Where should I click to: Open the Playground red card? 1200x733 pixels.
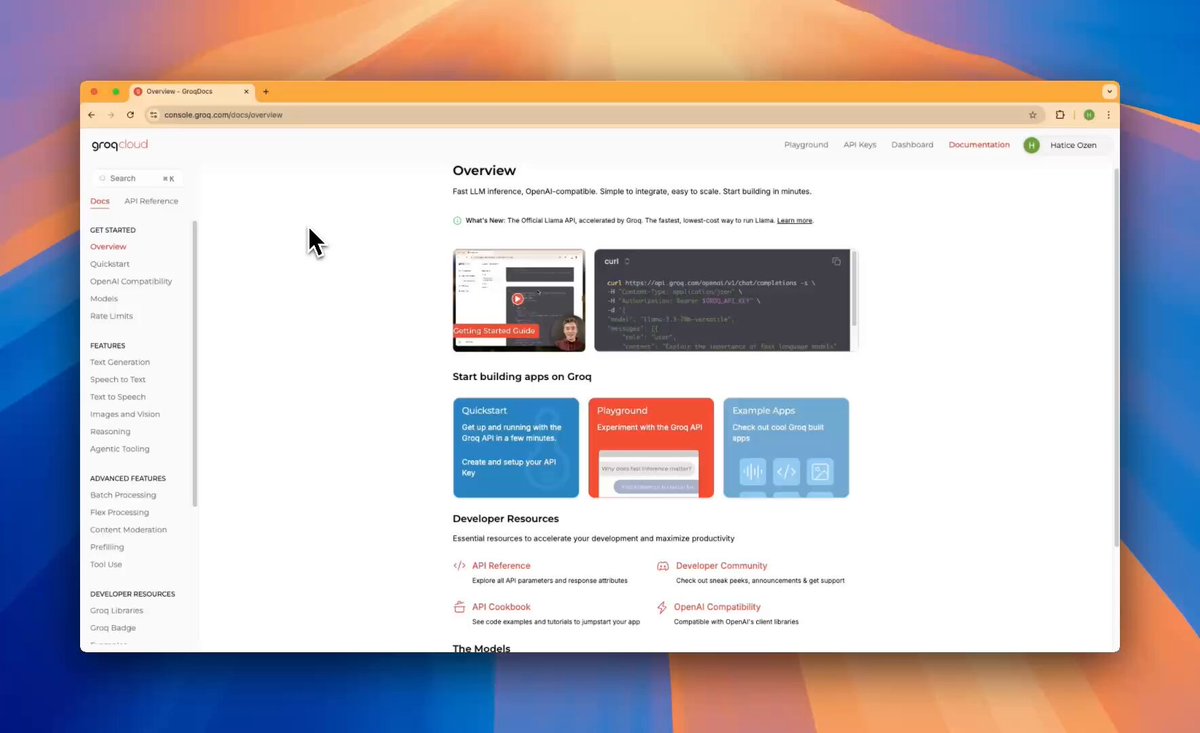click(651, 447)
